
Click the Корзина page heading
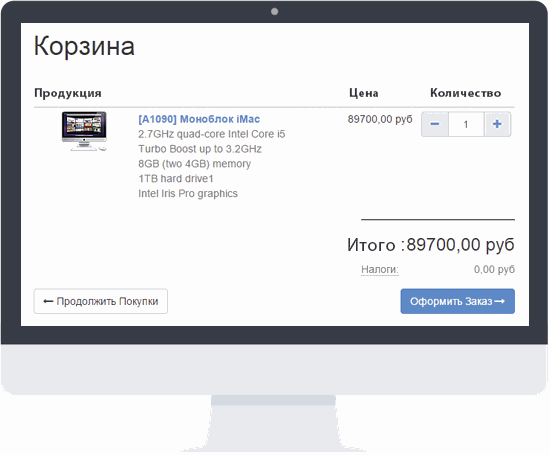[84, 46]
